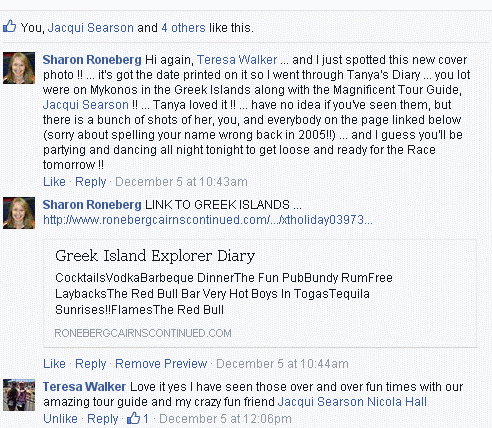The width and height of the screenshot is (492, 428).
Task: Open Sharon Roneberg's avatar on the first comment
Action: click(19, 68)
